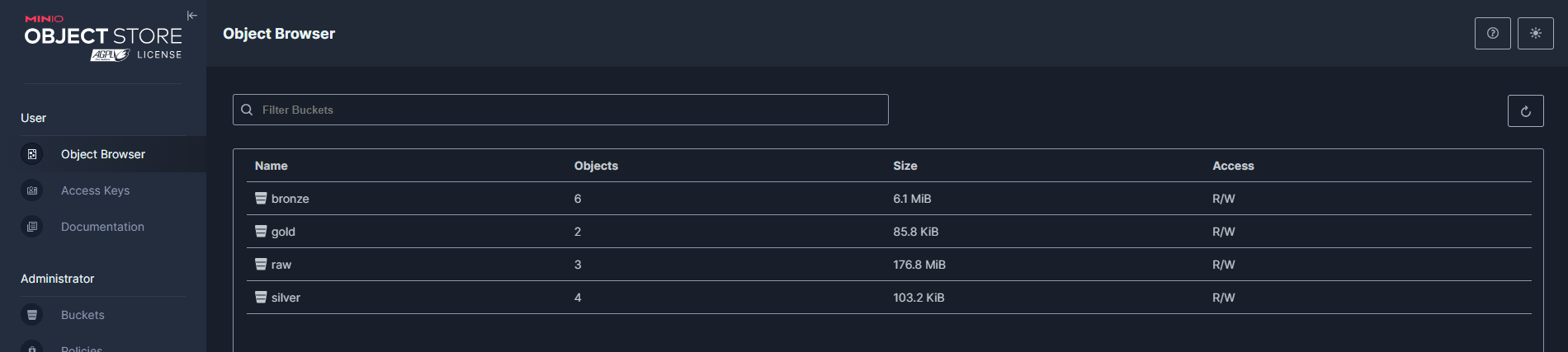
Task: Select the raw bucket's 176.8 MiB size cell
Action: [x=919, y=265]
